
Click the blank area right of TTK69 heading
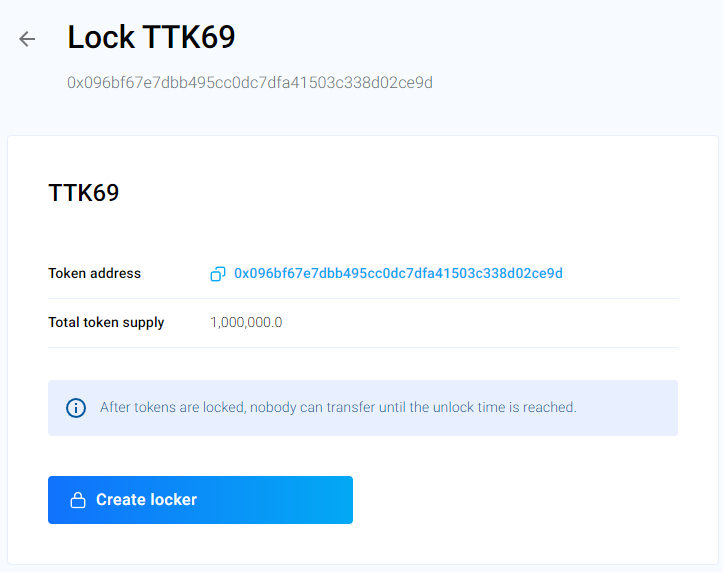point(400,193)
